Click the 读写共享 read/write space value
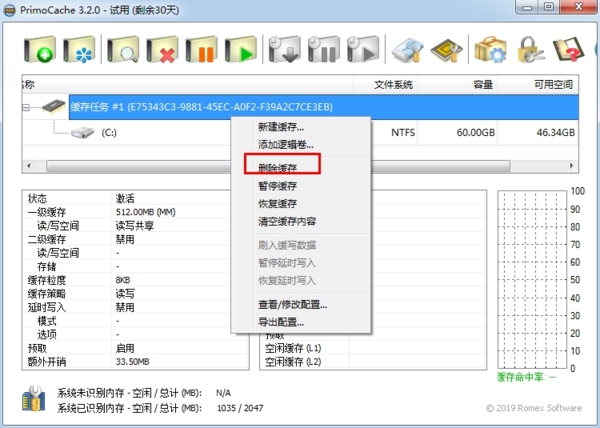This screenshot has height=428, width=600. point(135,226)
